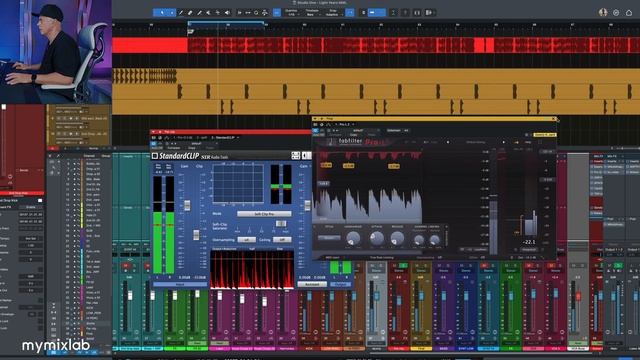Open StandardCLIP Mode selector Soft Clip Pro

click(264, 214)
